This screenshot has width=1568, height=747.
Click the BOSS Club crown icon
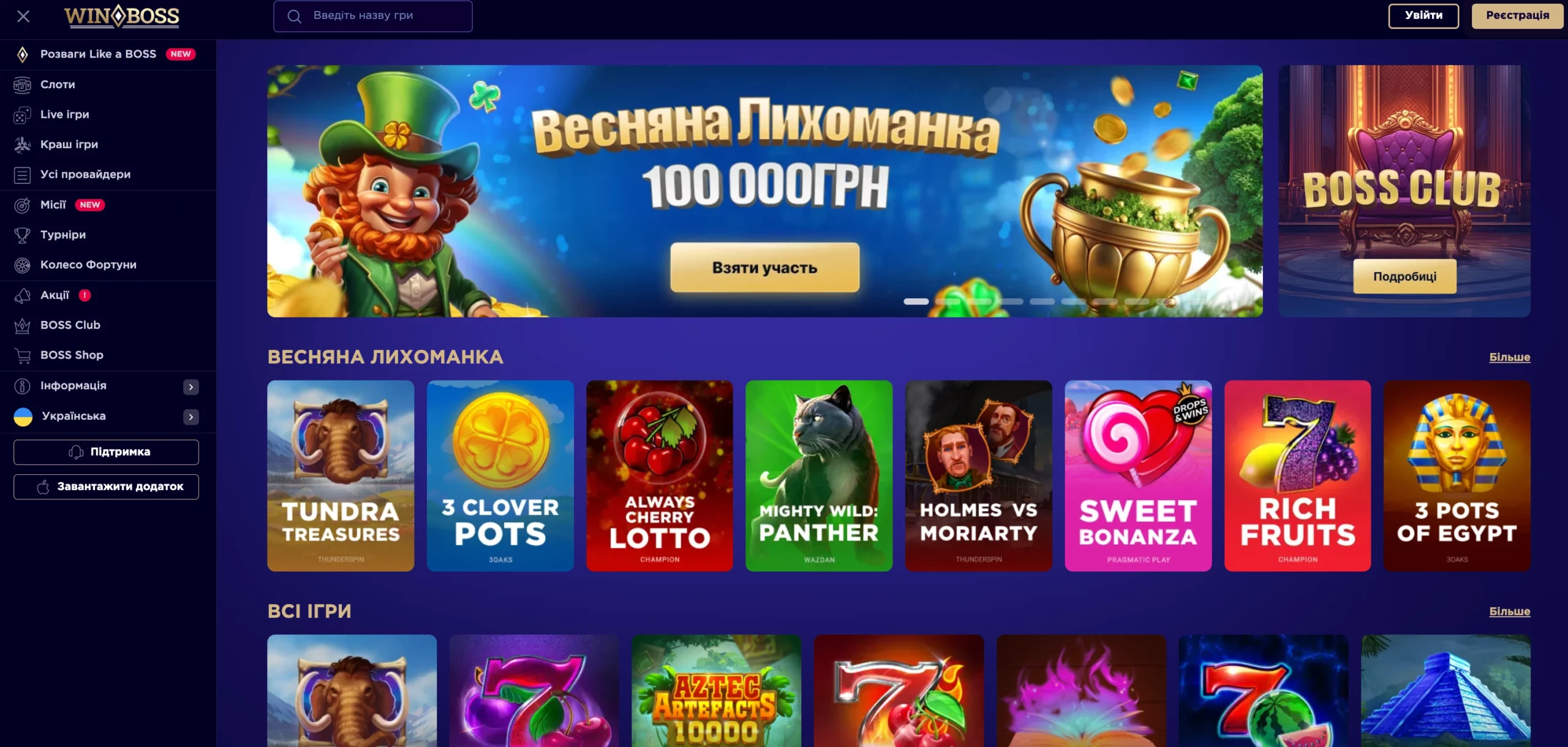(x=22, y=325)
